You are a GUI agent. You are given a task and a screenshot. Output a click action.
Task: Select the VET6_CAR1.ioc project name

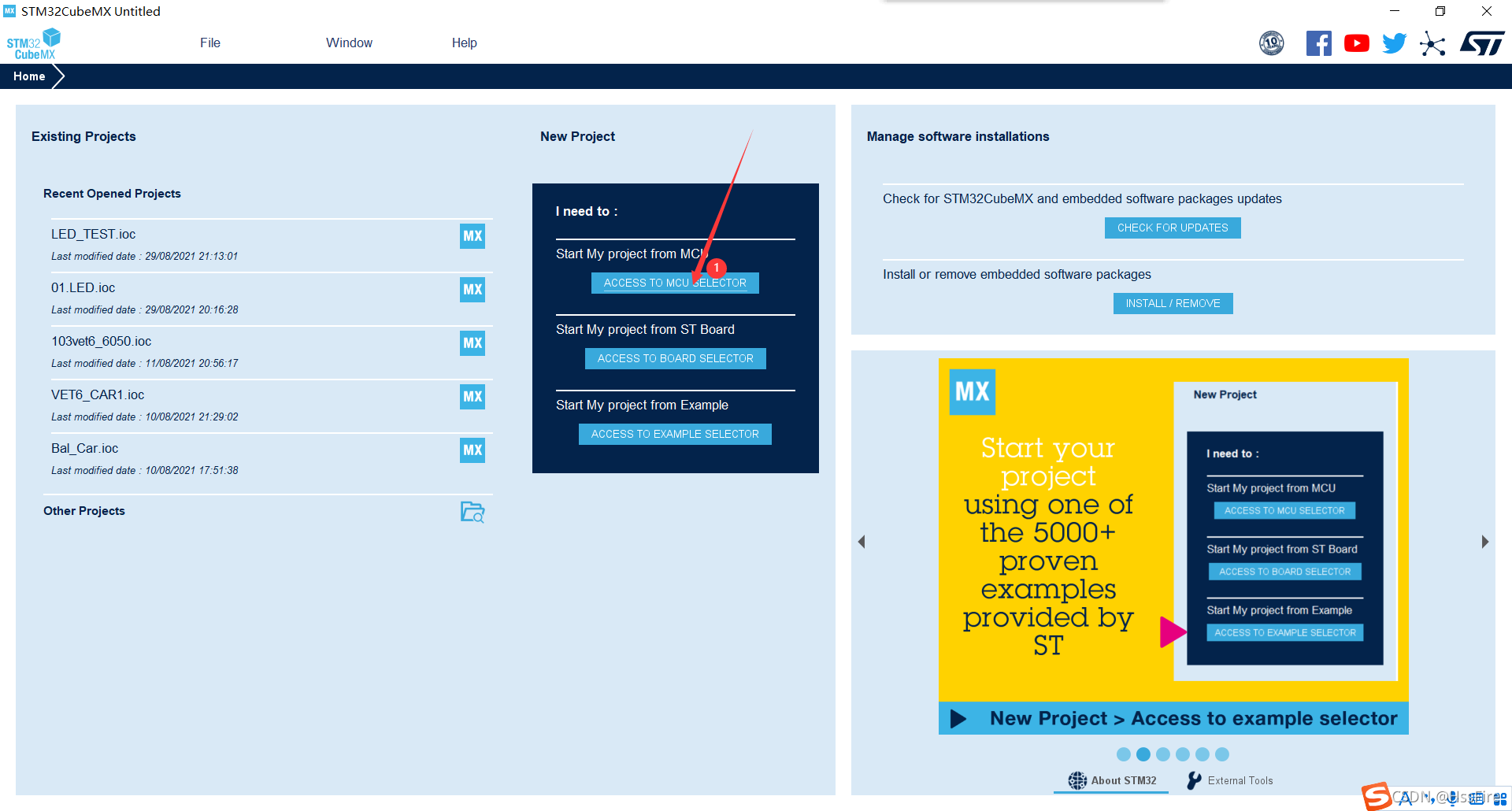point(98,394)
